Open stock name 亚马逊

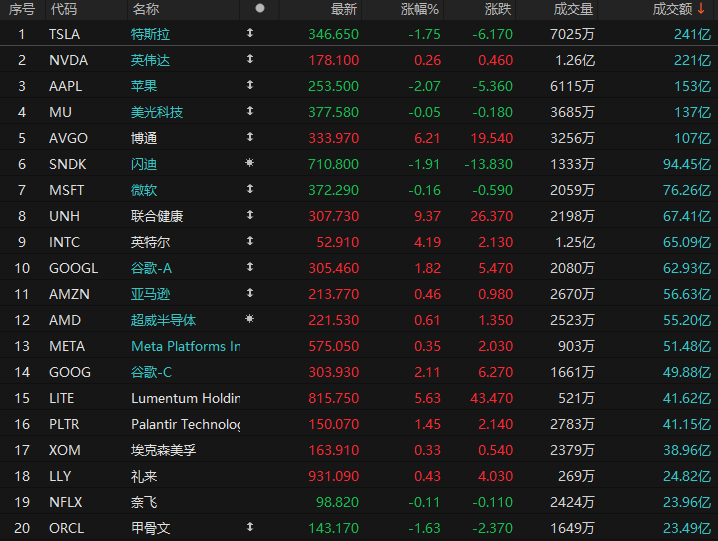(x=150, y=294)
